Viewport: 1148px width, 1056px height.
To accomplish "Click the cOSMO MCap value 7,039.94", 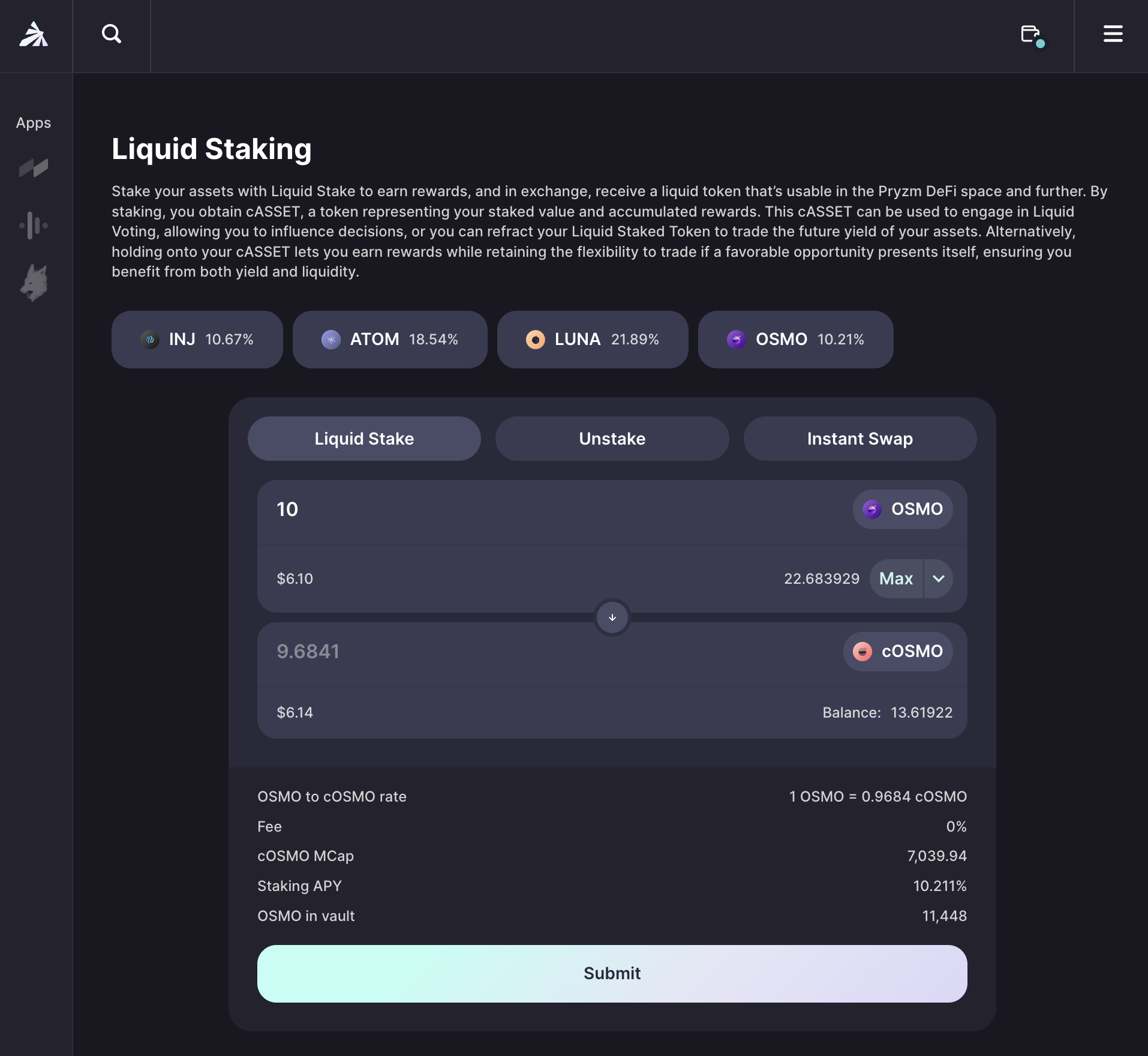I will coord(937,856).
